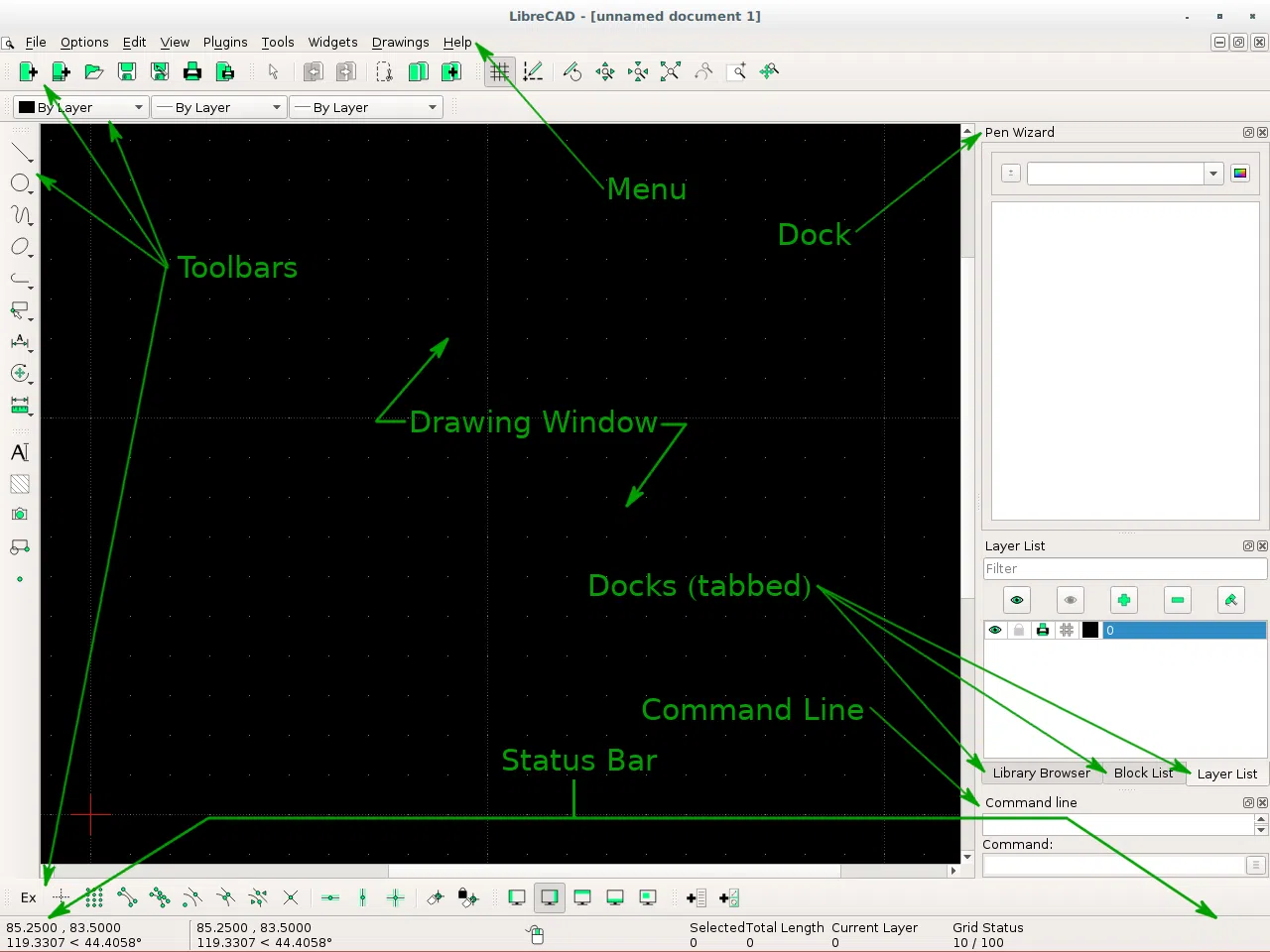Image resolution: width=1270 pixels, height=952 pixels.
Task: Switch to the Block List tab
Action: pos(1143,773)
